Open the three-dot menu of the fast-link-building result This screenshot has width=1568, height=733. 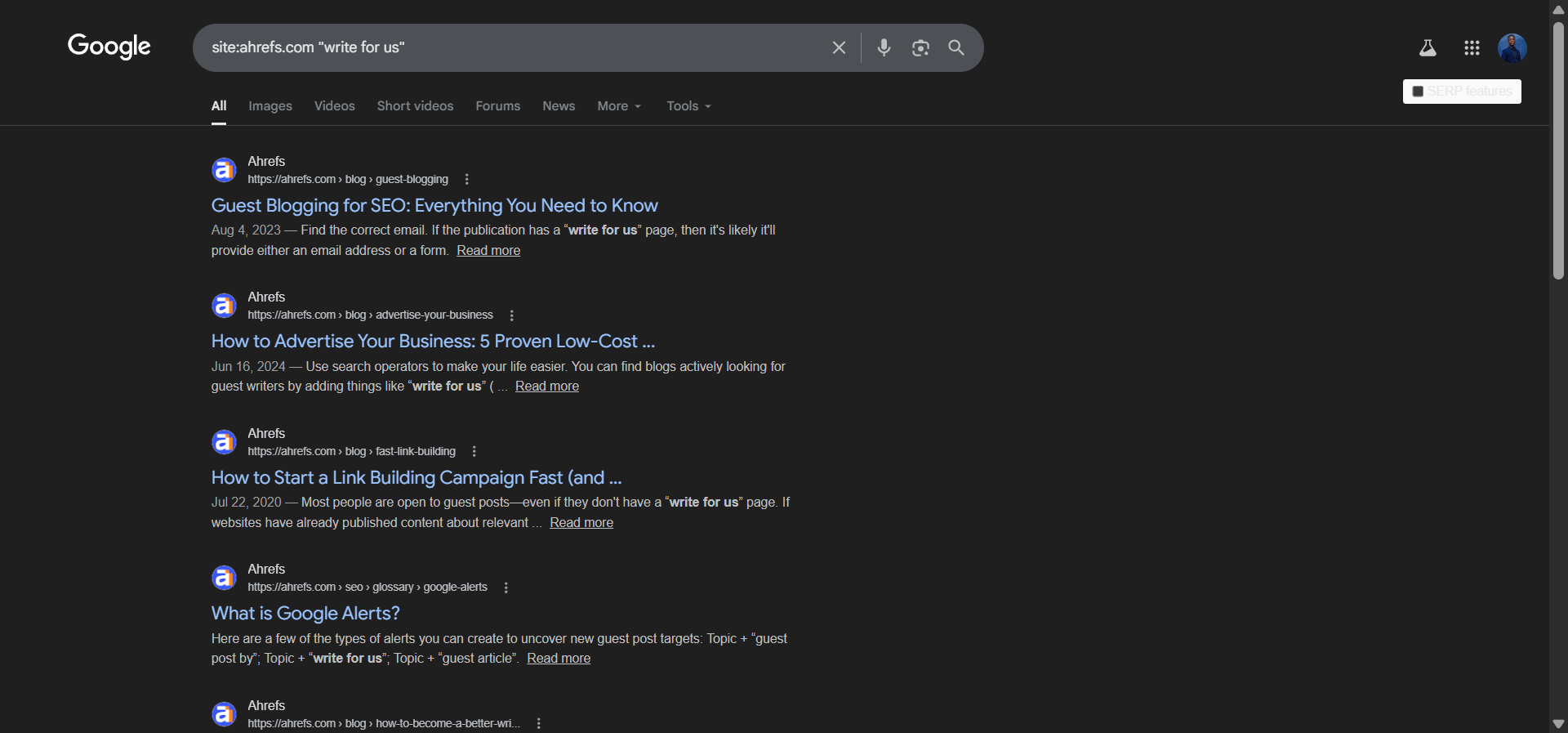pyautogui.click(x=474, y=452)
